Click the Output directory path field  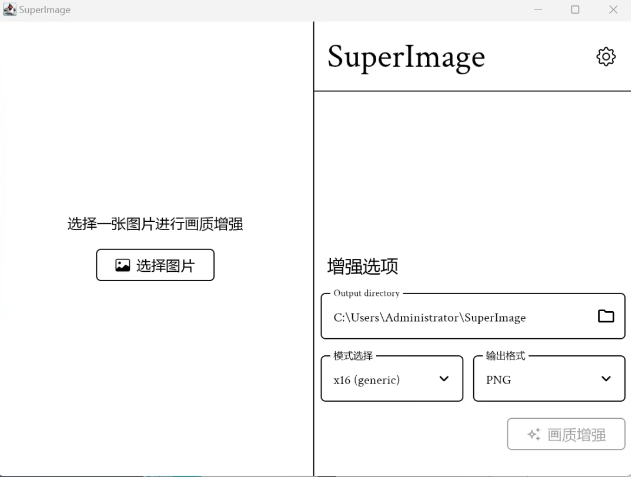click(473, 316)
